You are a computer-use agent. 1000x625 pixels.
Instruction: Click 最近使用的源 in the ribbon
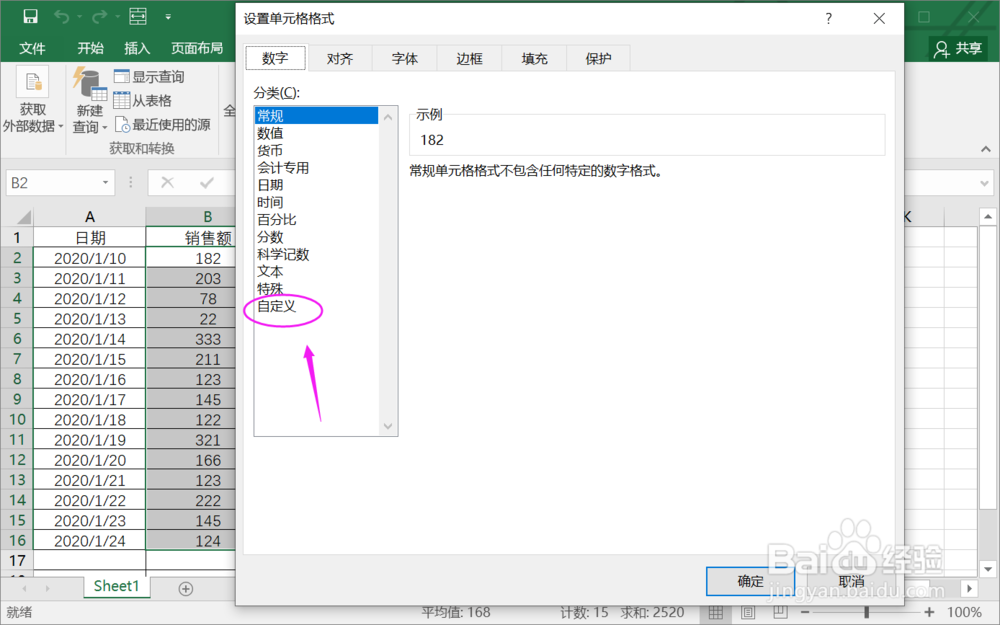point(163,124)
